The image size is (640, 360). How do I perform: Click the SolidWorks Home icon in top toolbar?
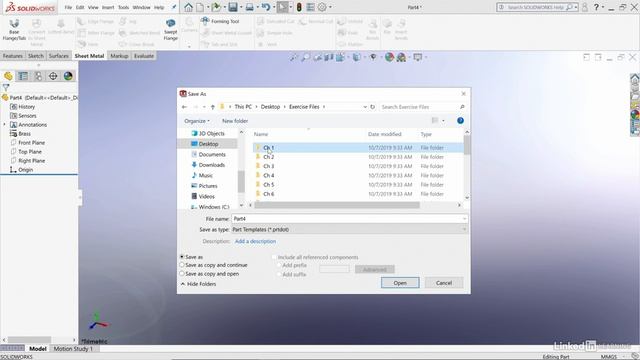point(188,7)
